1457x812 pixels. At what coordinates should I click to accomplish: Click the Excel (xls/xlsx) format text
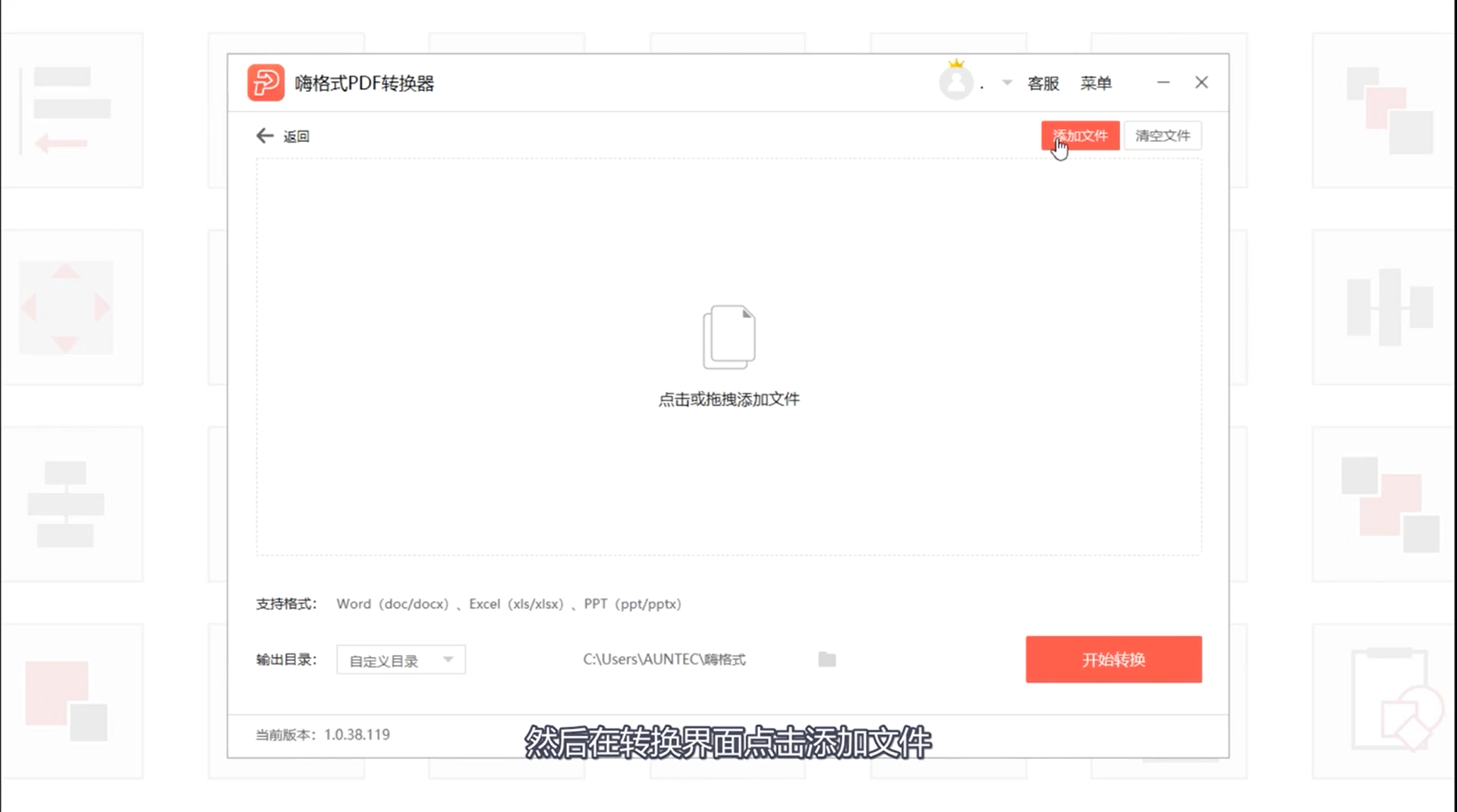(516, 604)
